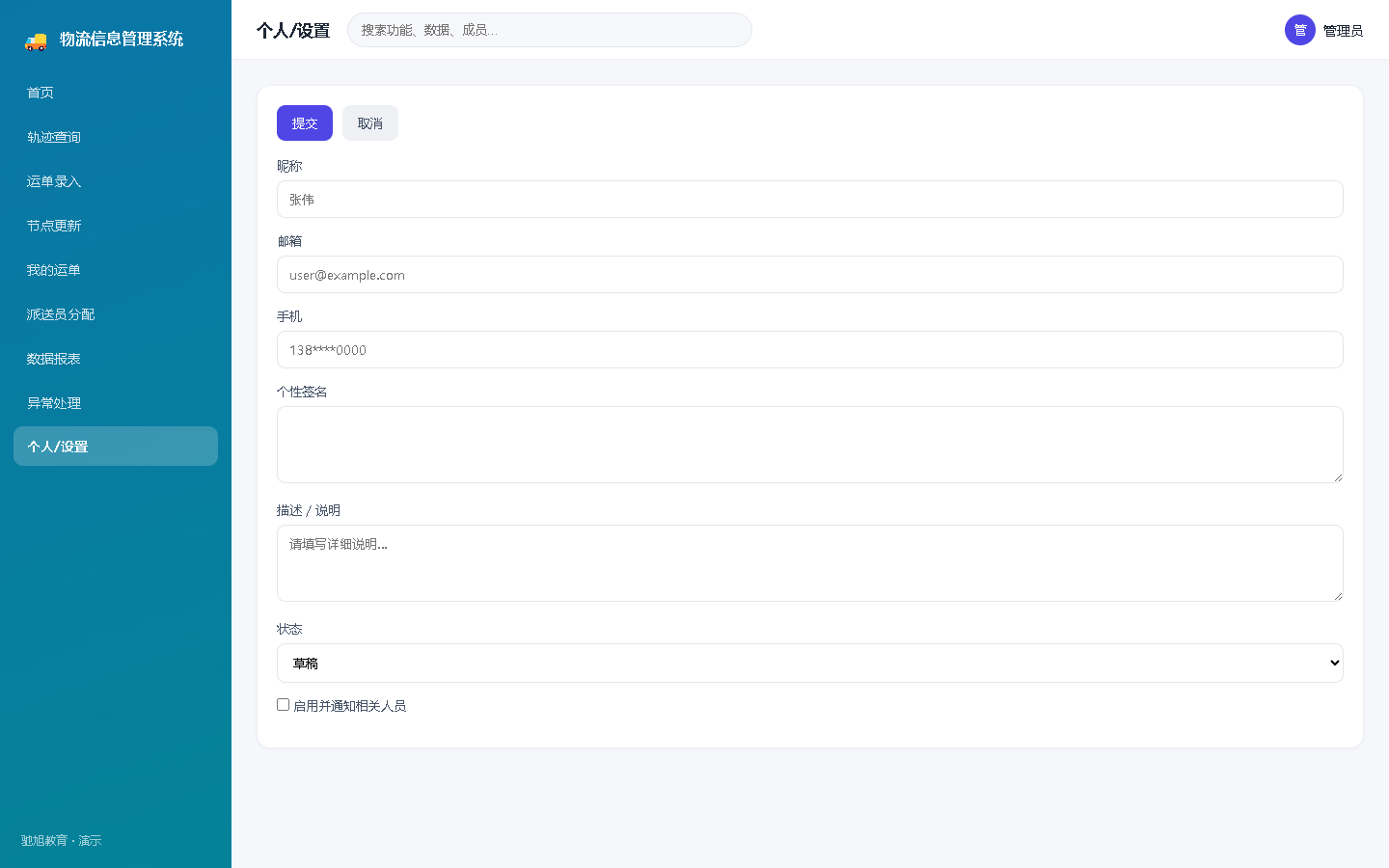
Task: Click the 邮箱 input field
Action: tap(810, 275)
